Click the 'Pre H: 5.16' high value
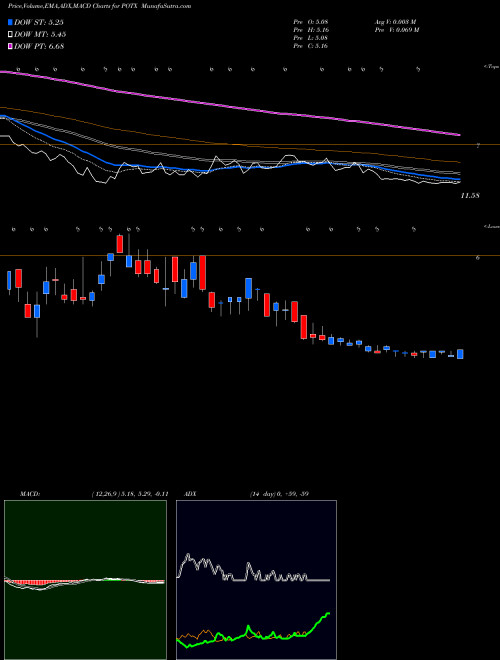 (x=311, y=30)
